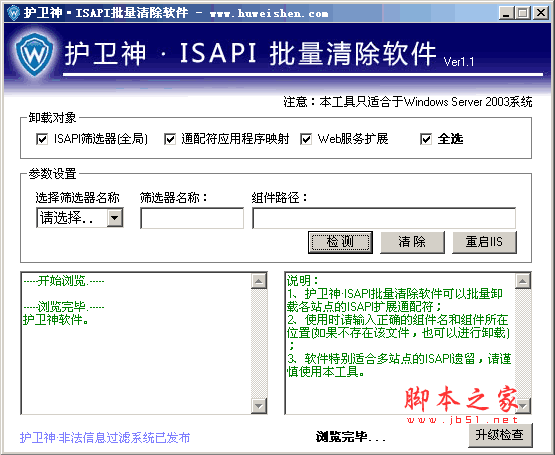This screenshot has height=455, width=555.
Task: Click up arrow of the 说明 panel scrollbar
Action: pos(523,281)
